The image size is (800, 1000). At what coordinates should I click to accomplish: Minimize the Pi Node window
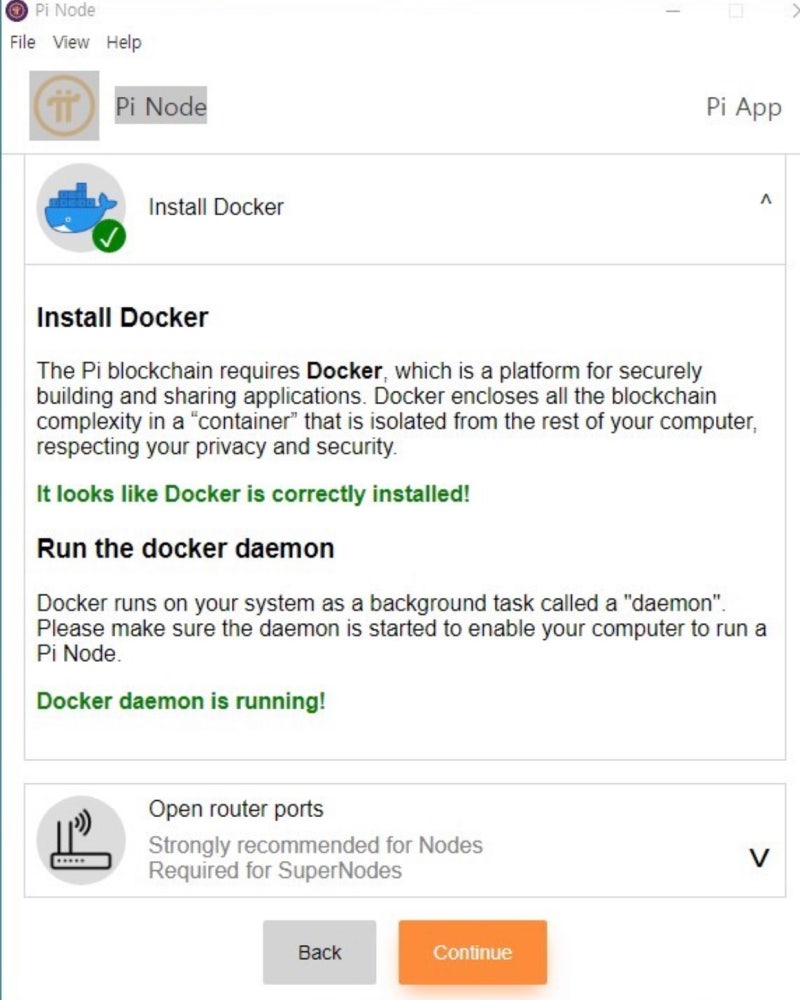click(x=673, y=11)
